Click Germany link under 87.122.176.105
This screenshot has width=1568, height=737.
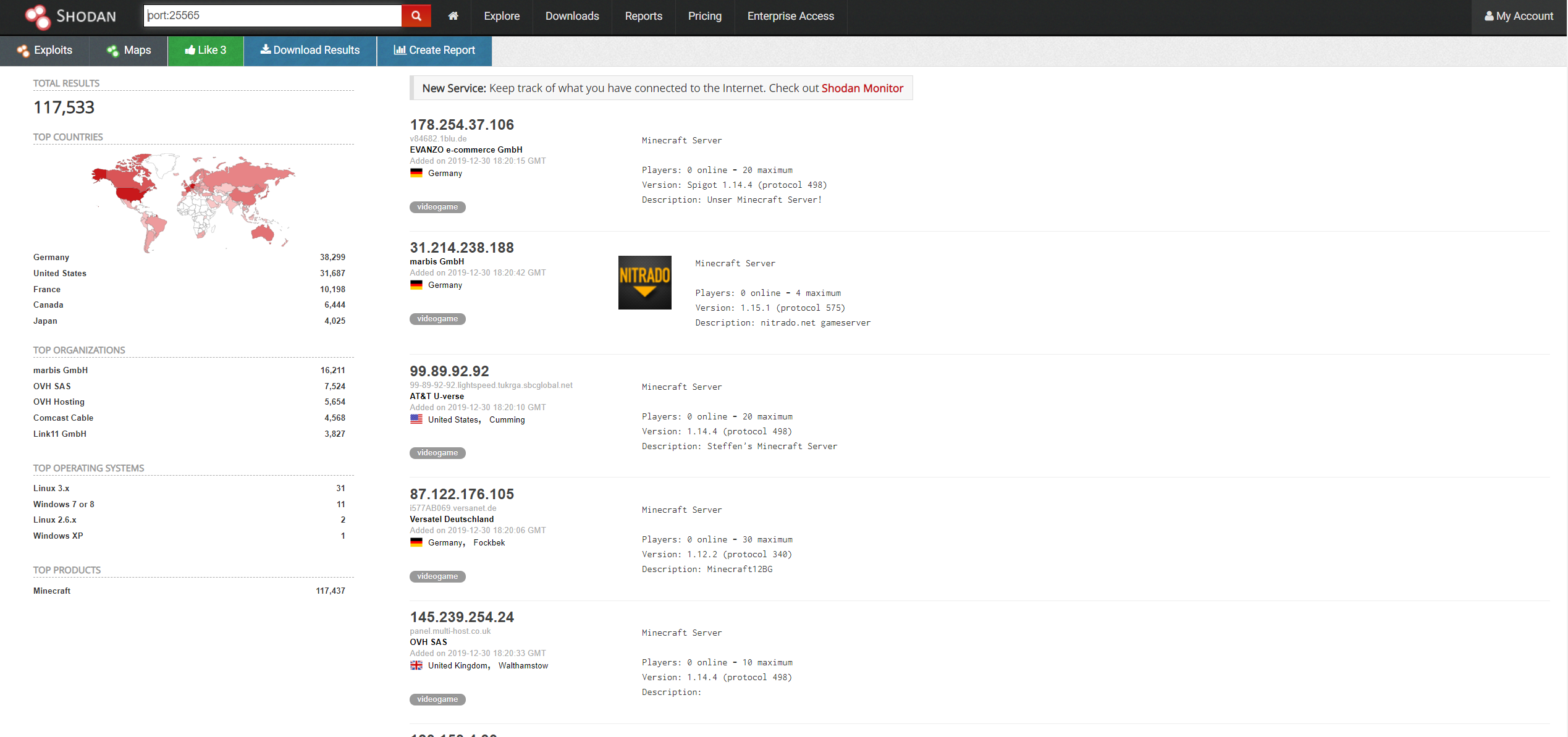click(x=445, y=542)
